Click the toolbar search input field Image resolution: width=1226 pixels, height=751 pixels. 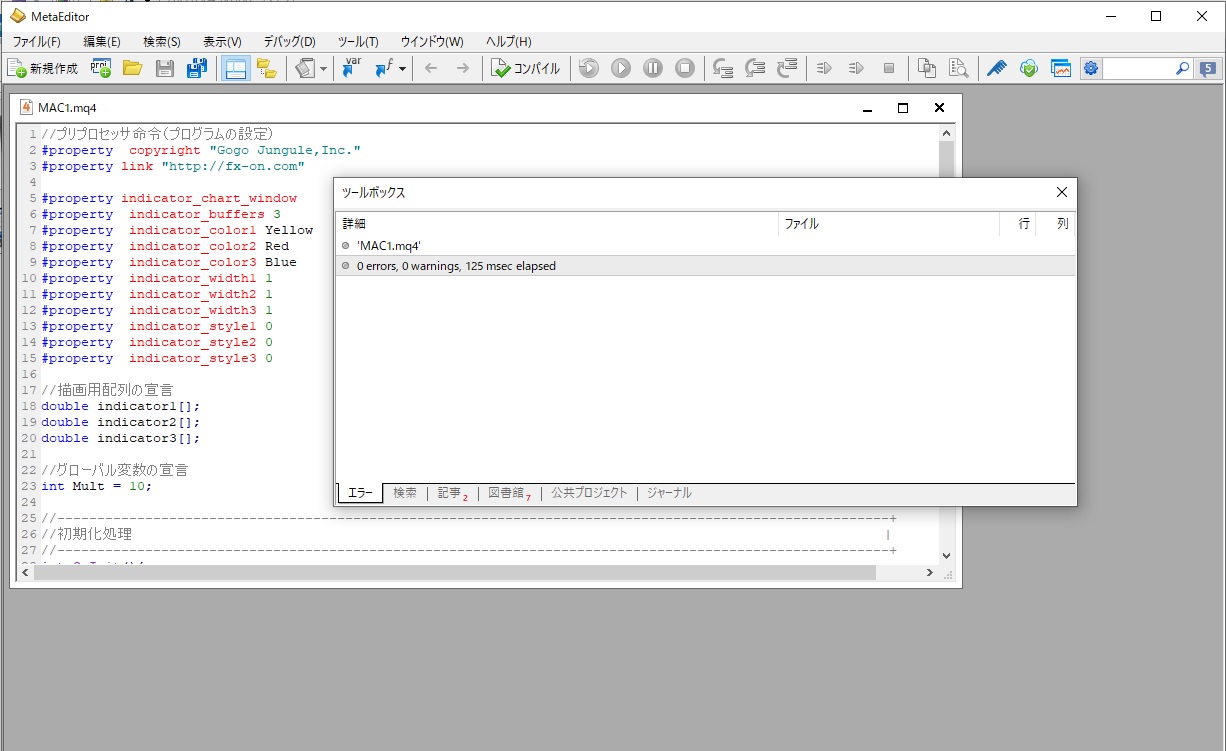[1138, 68]
